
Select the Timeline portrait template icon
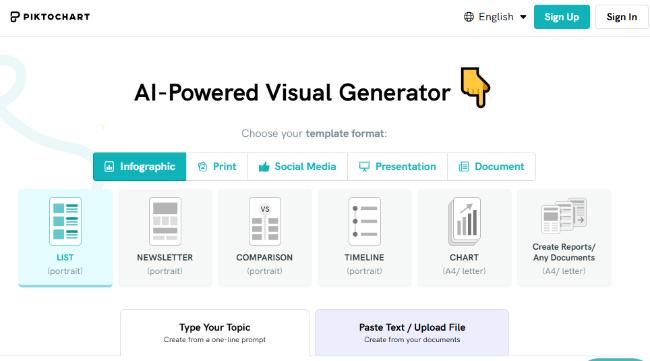pyautogui.click(x=364, y=221)
